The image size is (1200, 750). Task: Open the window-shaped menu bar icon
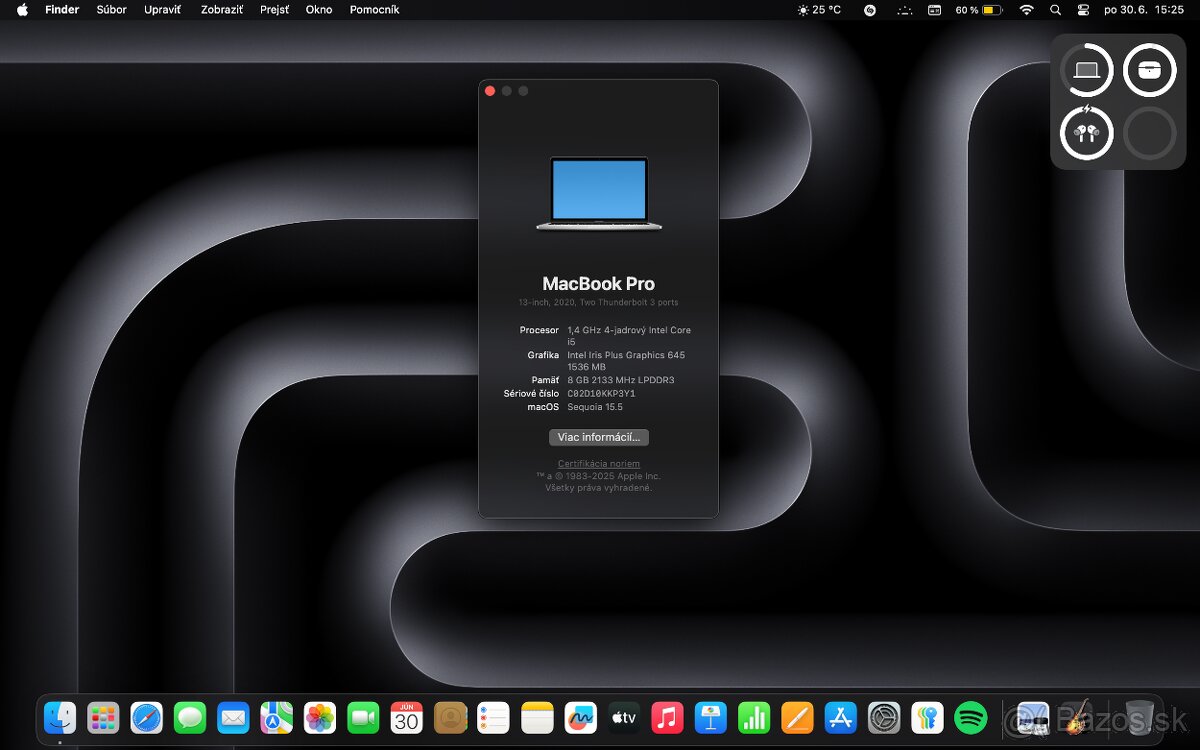click(x=935, y=10)
